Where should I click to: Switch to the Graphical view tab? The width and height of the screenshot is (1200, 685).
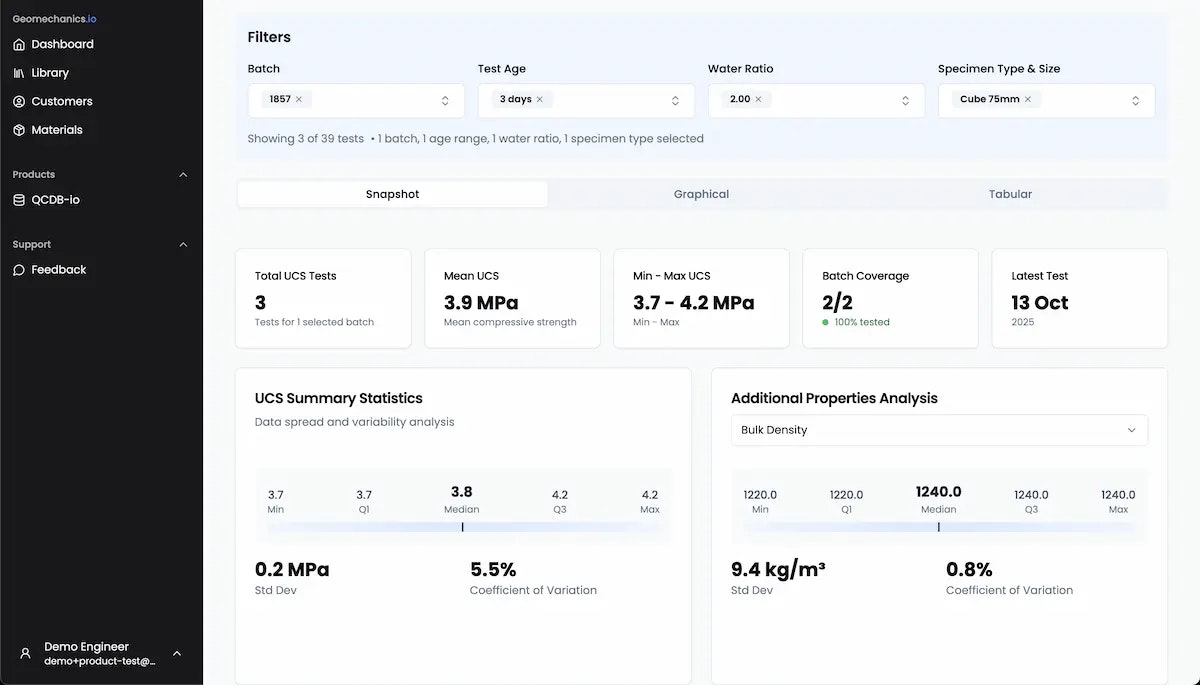click(x=701, y=193)
